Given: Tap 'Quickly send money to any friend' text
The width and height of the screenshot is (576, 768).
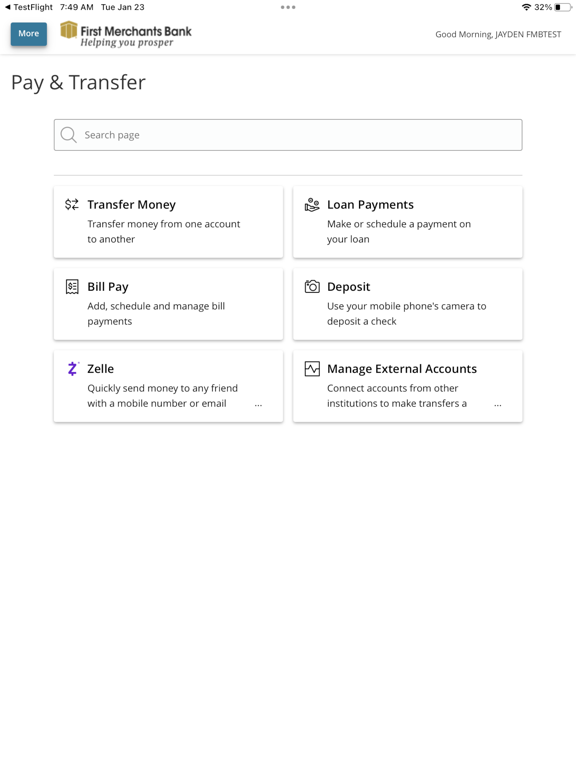Looking at the screenshot, I should coord(162,388).
